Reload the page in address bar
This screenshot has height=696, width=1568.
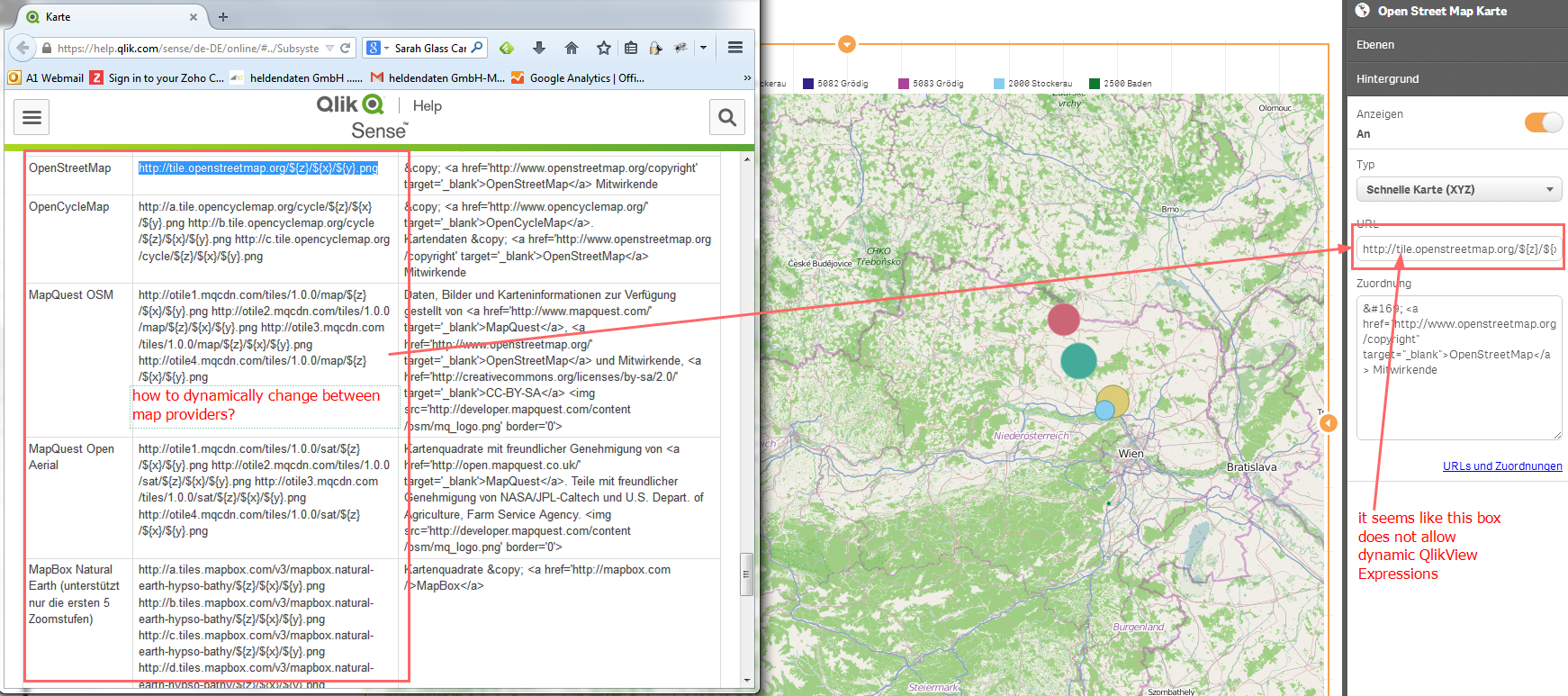click(x=345, y=48)
